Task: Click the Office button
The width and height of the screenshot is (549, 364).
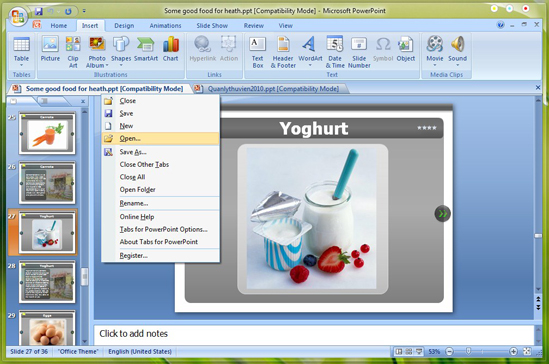Action: (x=18, y=16)
